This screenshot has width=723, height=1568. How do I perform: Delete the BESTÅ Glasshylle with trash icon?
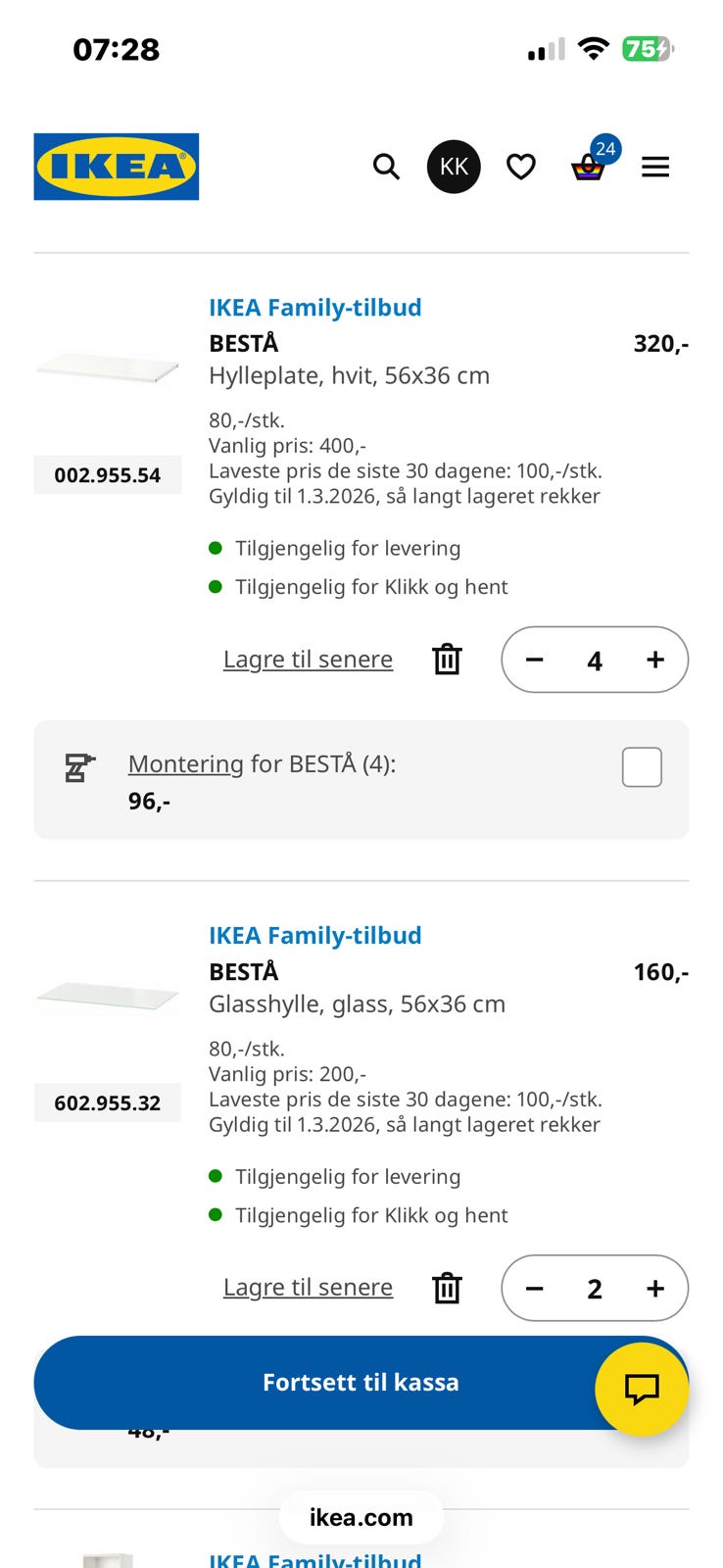(x=447, y=1288)
